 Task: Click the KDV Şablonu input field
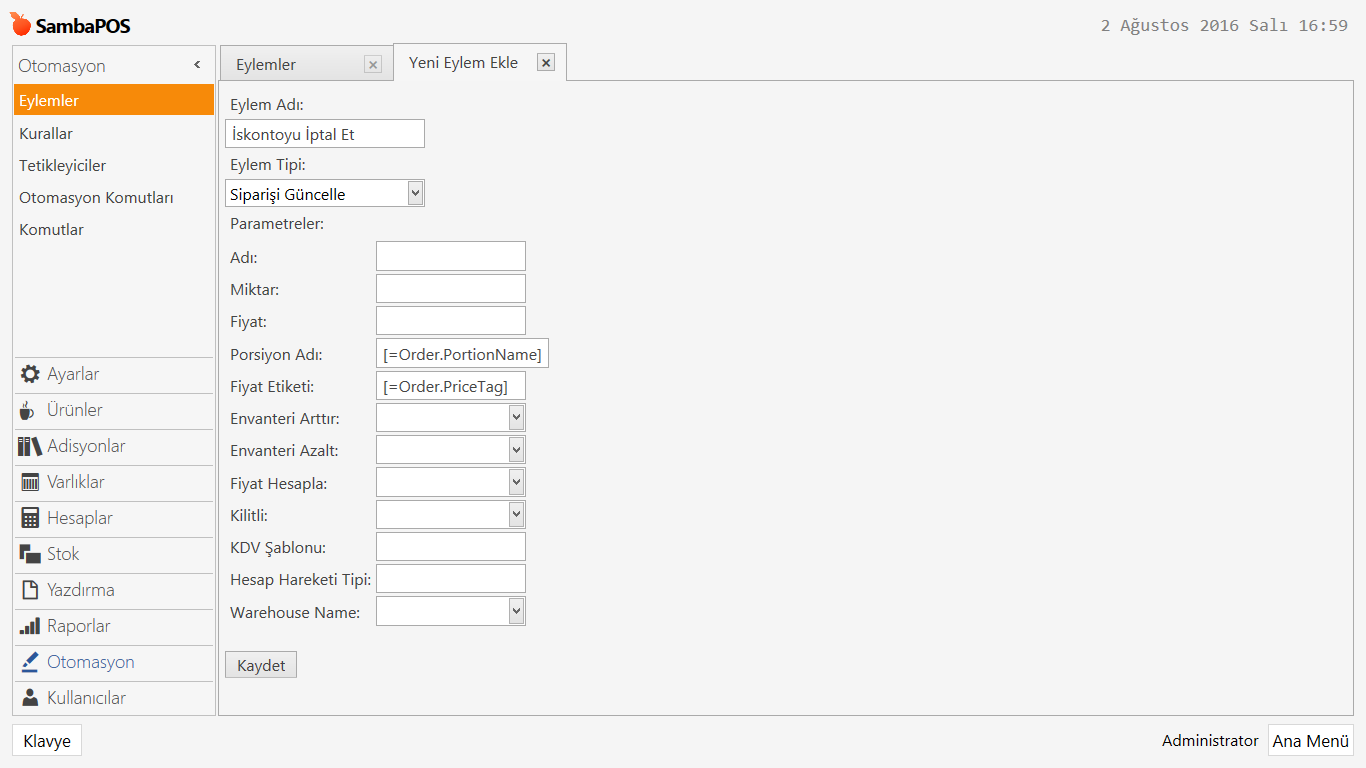tap(451, 546)
